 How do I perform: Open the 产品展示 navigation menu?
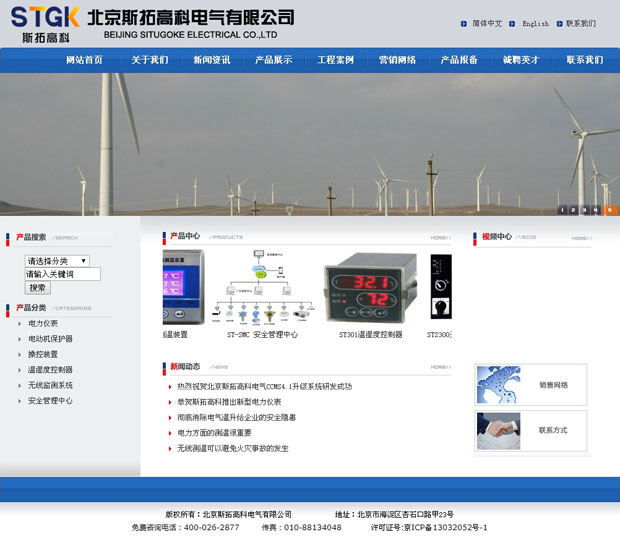273,60
